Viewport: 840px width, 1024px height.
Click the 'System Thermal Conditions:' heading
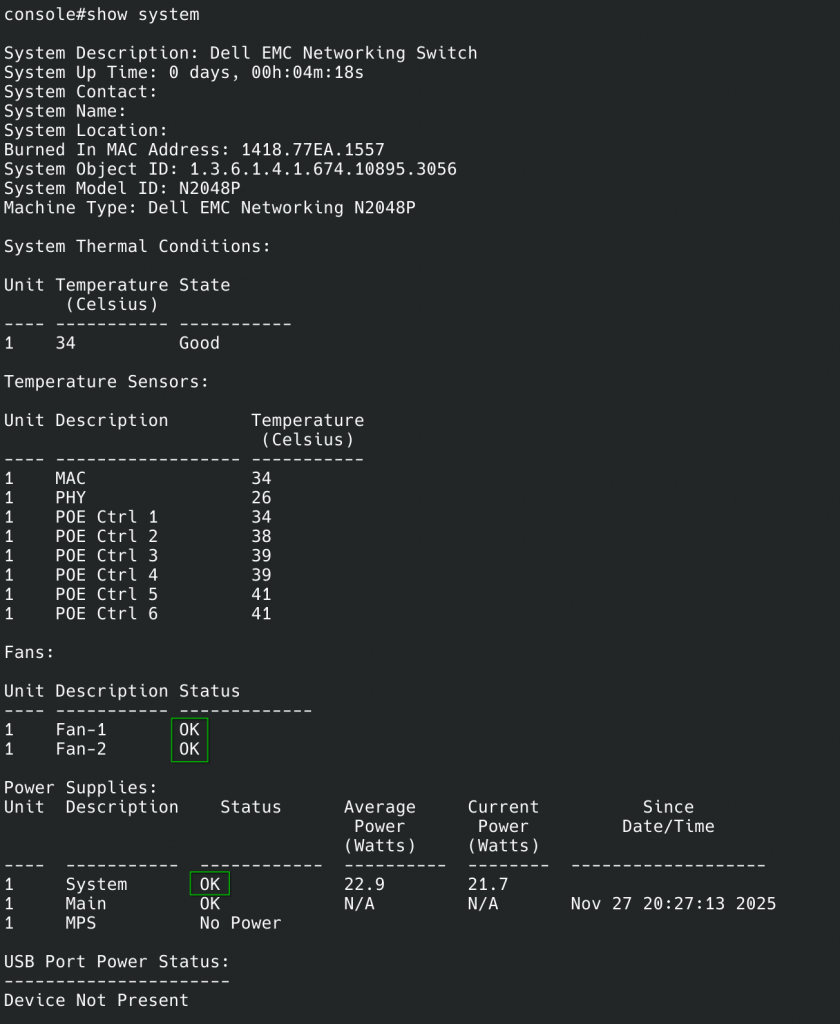point(137,246)
